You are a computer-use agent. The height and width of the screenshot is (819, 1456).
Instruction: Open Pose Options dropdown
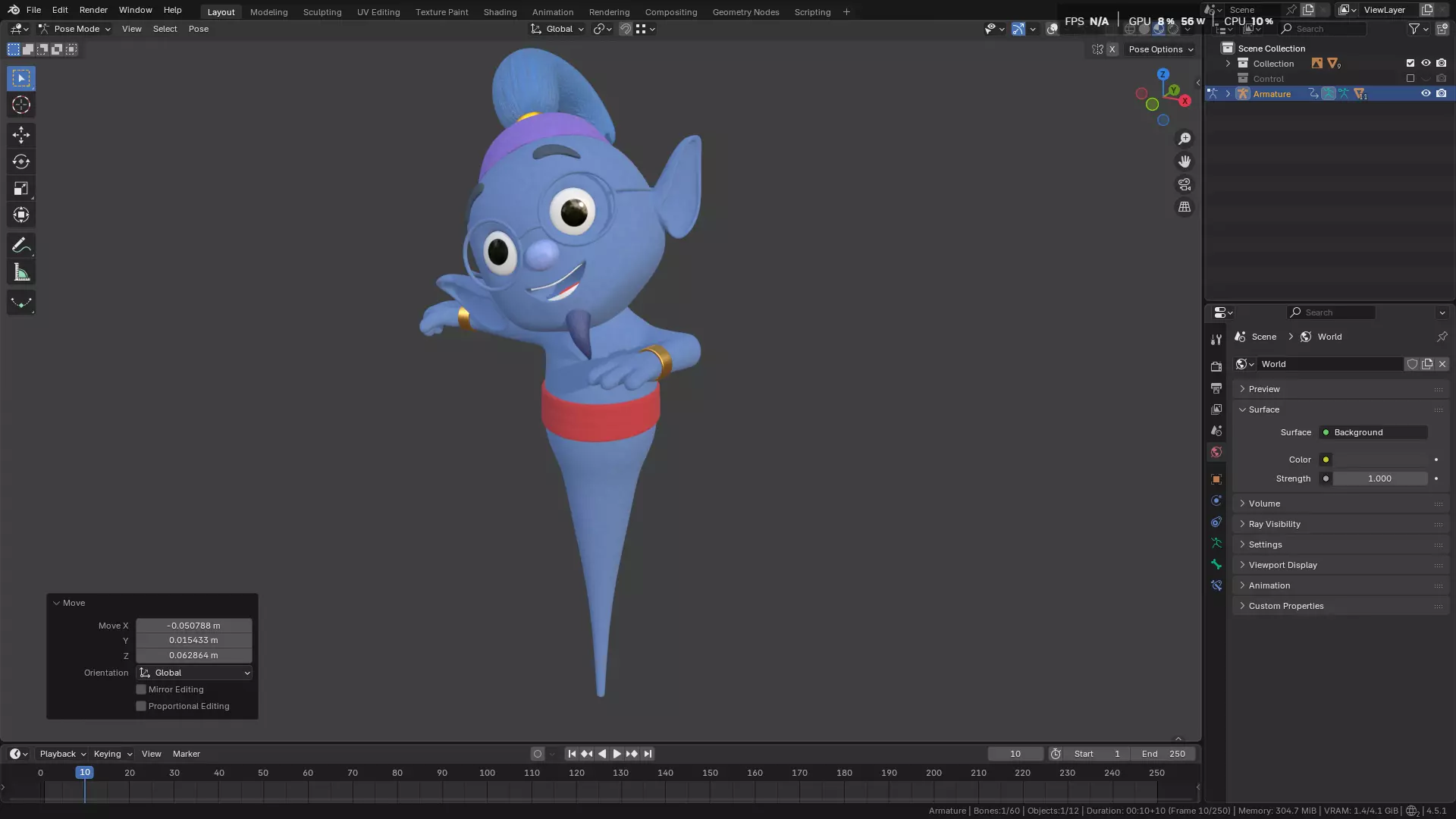point(1161,49)
